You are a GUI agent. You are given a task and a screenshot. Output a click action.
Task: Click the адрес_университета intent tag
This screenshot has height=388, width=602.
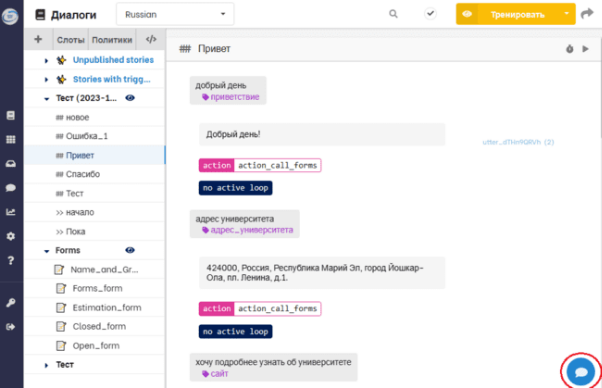[248, 230]
